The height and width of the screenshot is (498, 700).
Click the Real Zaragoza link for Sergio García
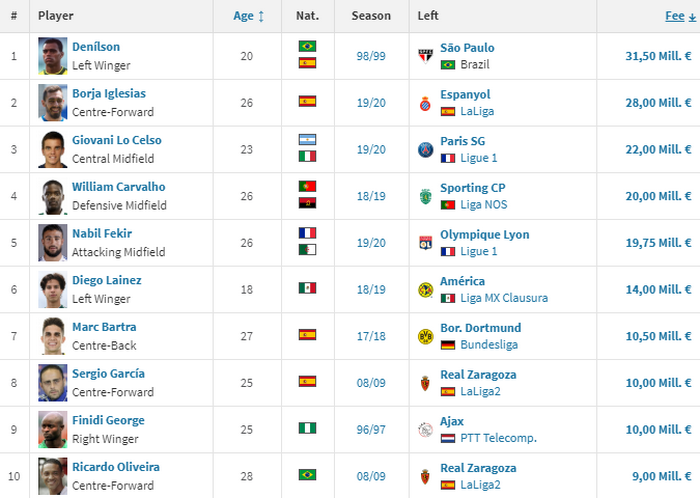477,374
